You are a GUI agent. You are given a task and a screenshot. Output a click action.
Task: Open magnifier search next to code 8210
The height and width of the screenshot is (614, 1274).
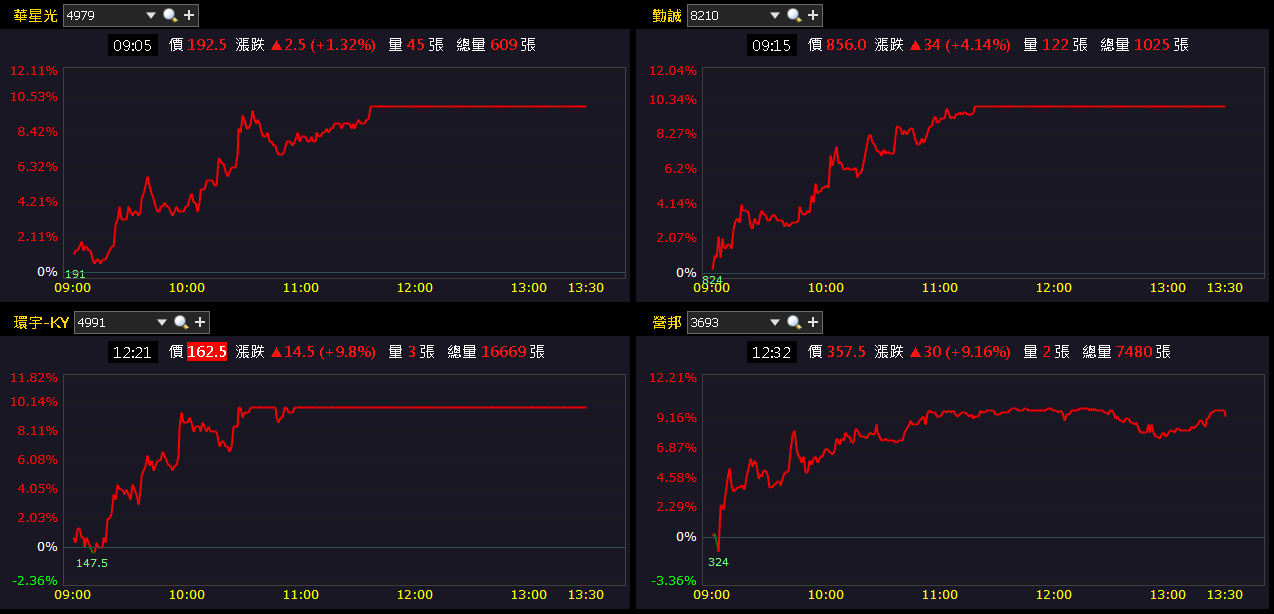pyautogui.click(x=794, y=15)
